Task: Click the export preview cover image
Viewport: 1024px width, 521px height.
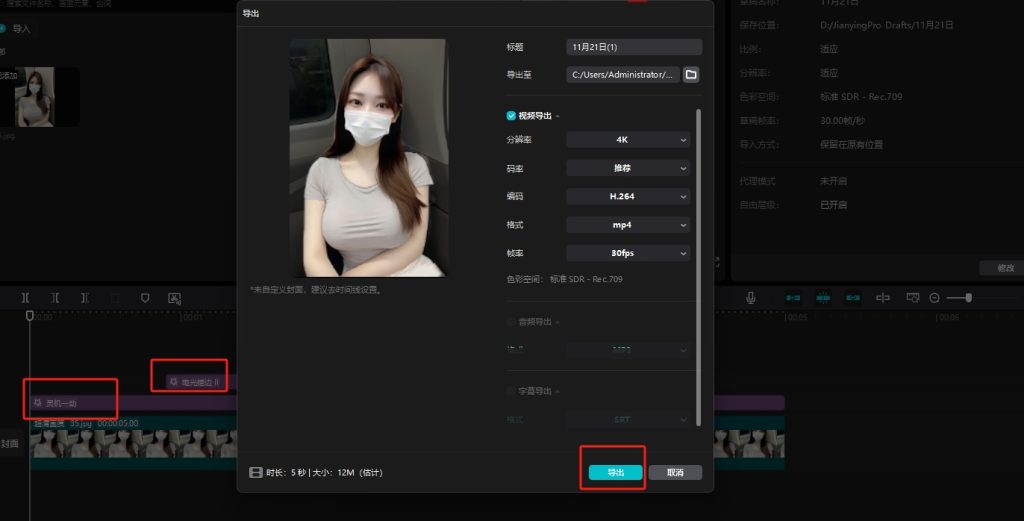Action: coord(369,158)
